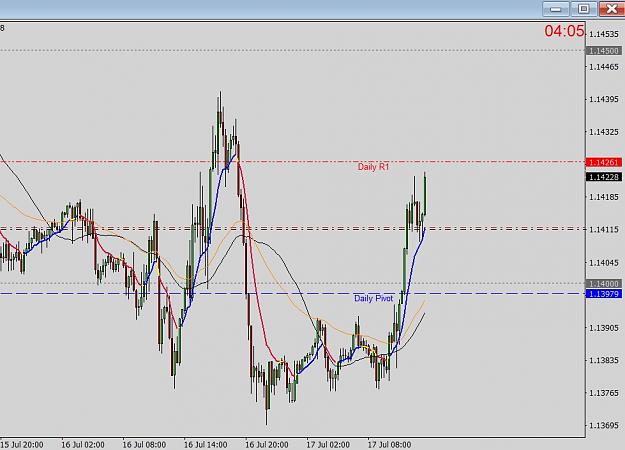This screenshot has height=450, width=625.
Task: Click the 1.13765 price scale value
Action: 604,393
